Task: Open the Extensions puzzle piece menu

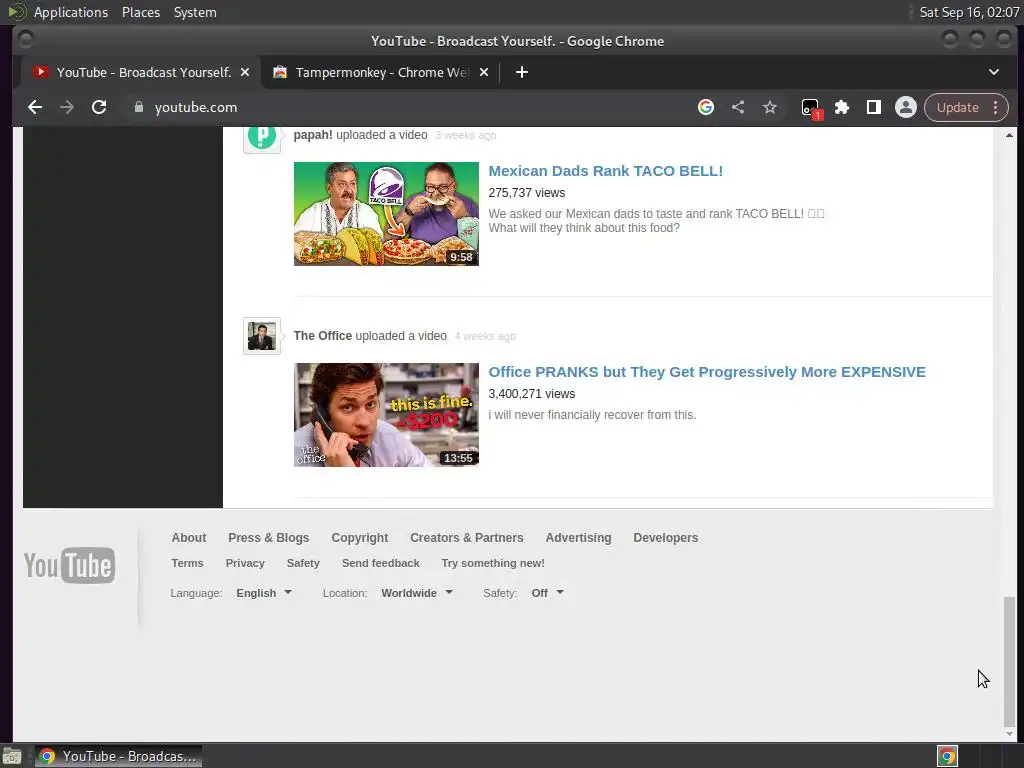Action: 842,107
